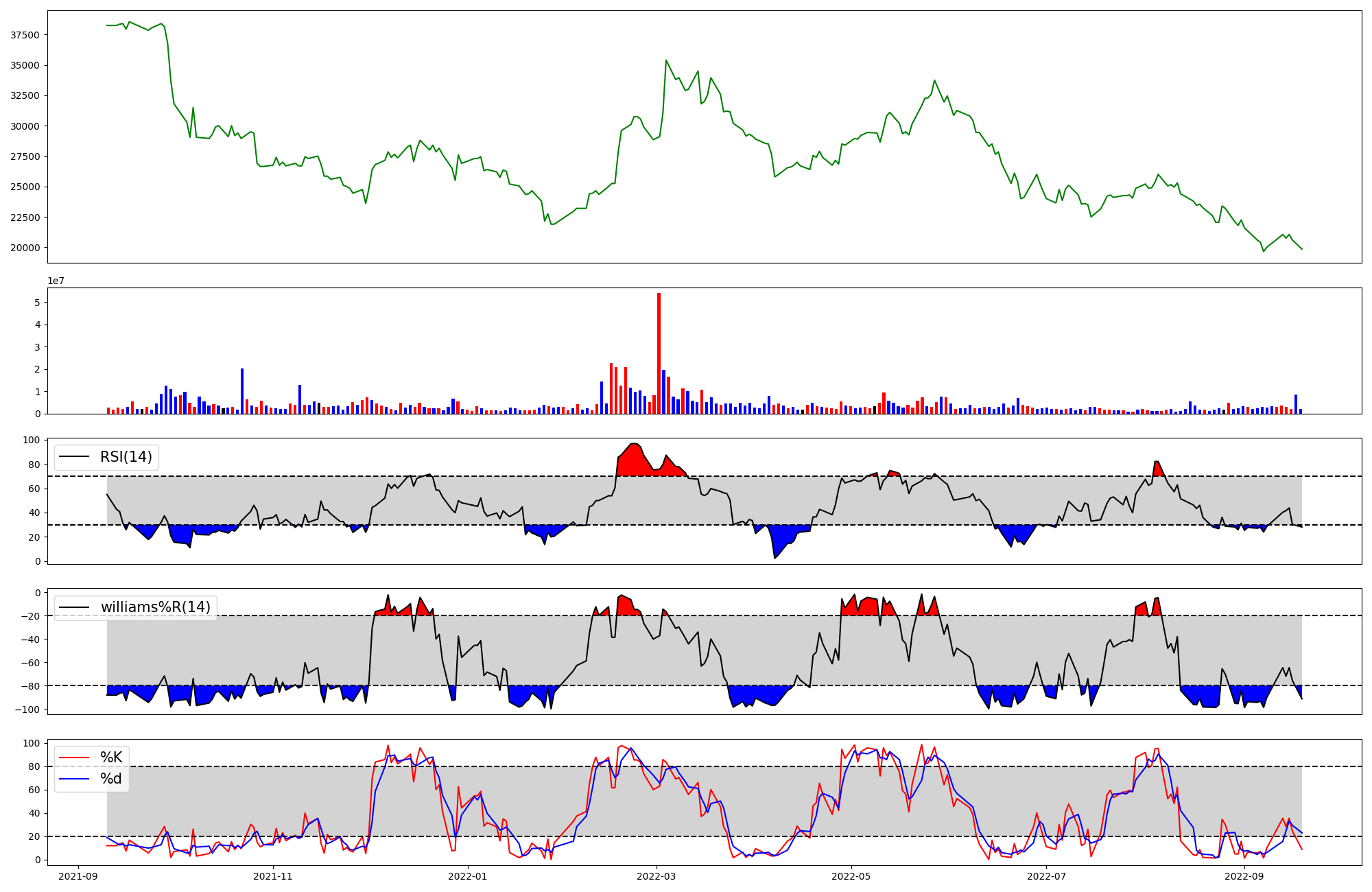Click the -100 tick on Williams %R axis
Screen dimensions: 1372x892
tap(29, 709)
